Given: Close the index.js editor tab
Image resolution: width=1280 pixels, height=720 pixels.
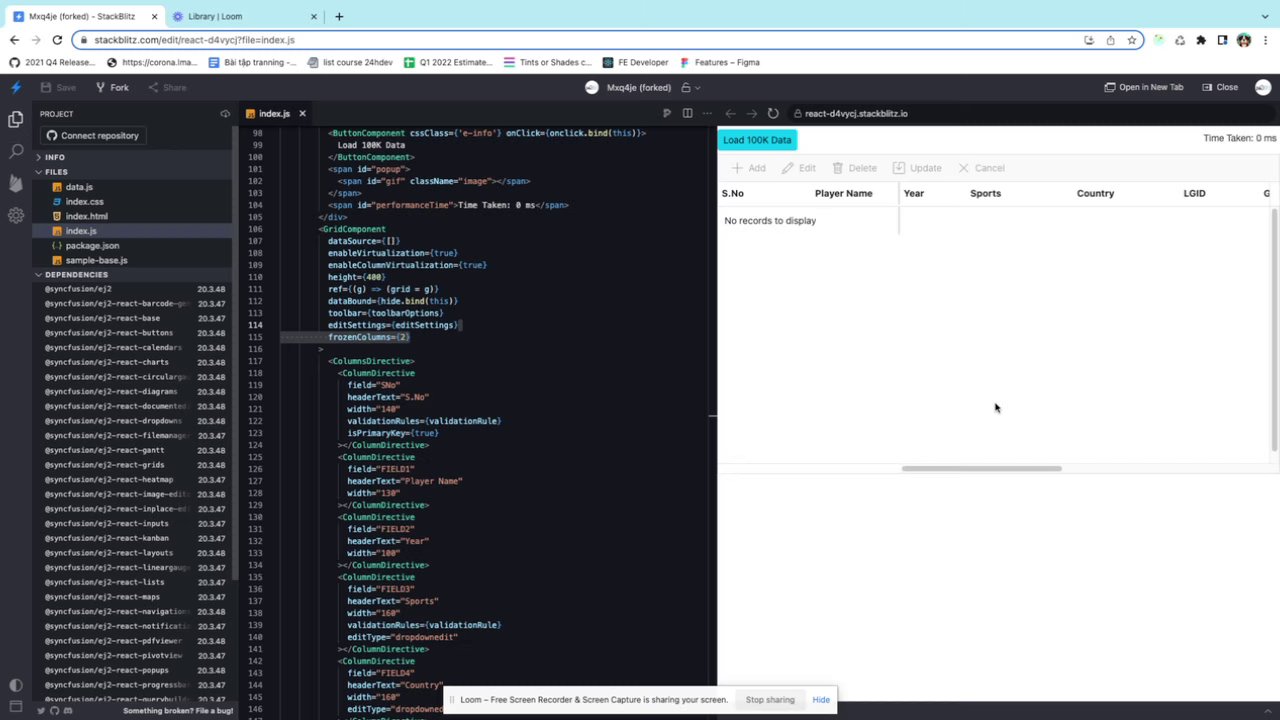Looking at the screenshot, I should [302, 113].
